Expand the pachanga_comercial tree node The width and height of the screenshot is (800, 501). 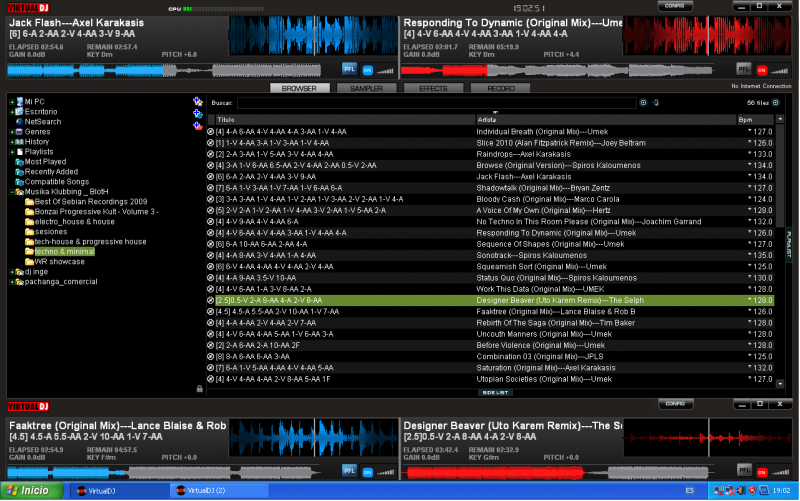[12, 282]
